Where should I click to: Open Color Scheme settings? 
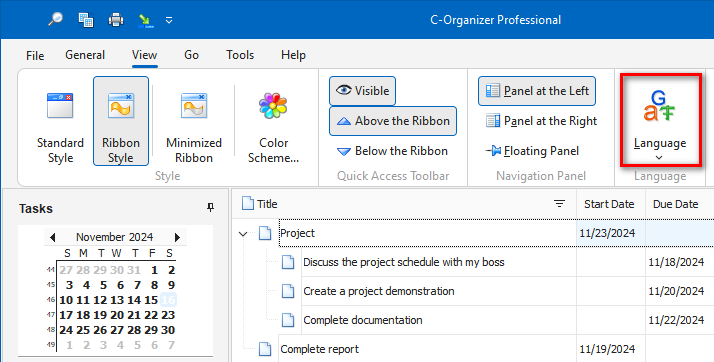pyautogui.click(x=273, y=121)
